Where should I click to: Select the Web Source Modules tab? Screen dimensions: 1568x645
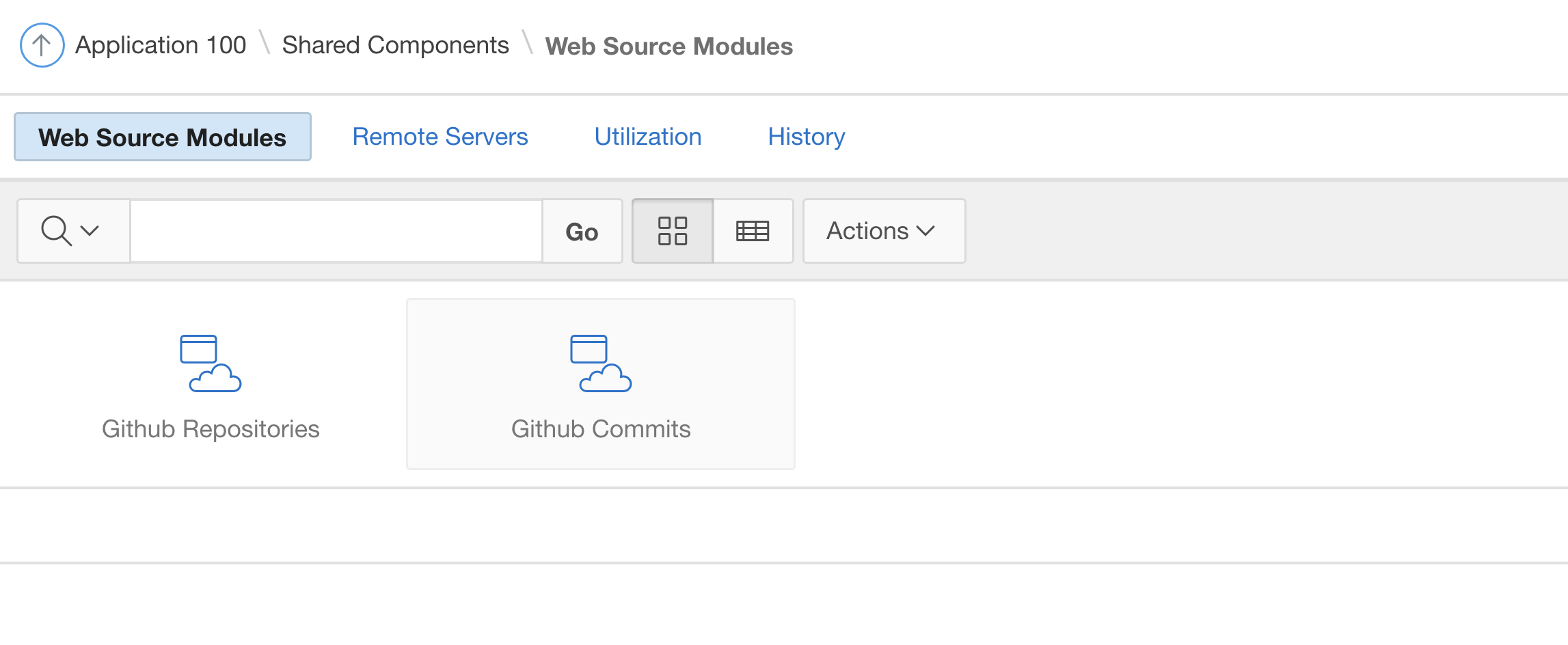point(163,137)
